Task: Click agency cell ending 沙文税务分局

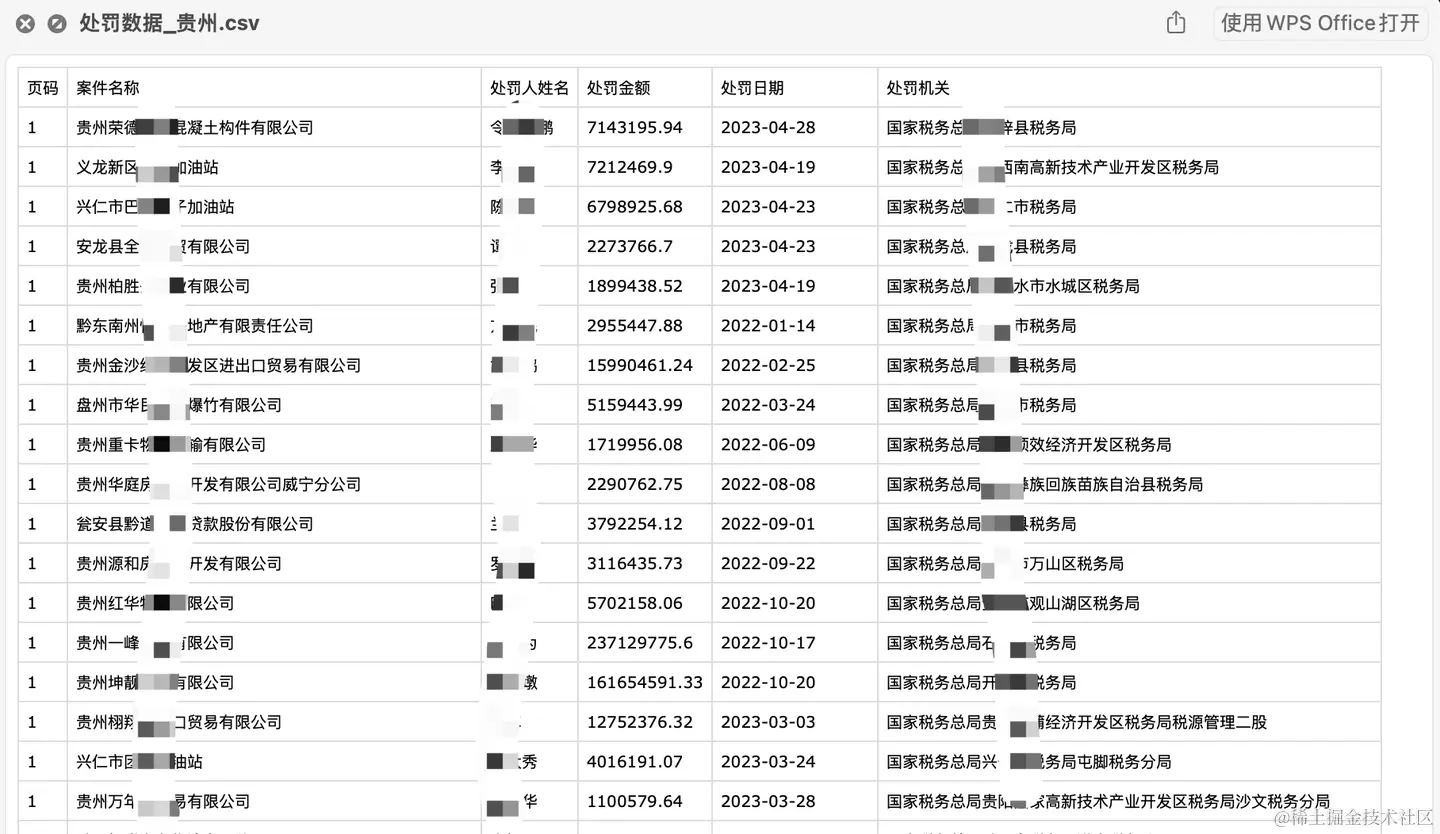Action: point(1129,801)
